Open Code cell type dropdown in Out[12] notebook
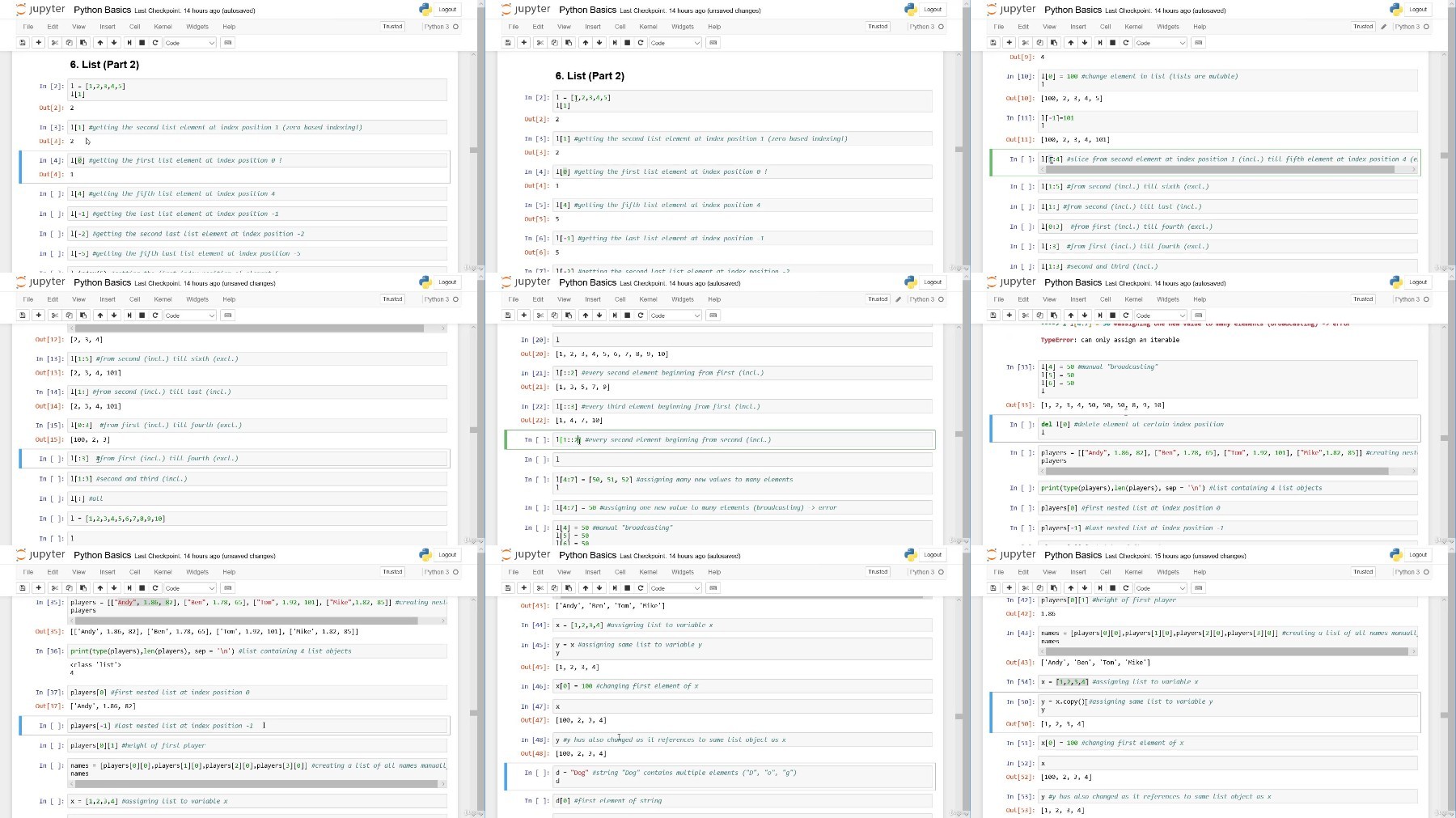The height and width of the screenshot is (818, 1456). pos(190,315)
